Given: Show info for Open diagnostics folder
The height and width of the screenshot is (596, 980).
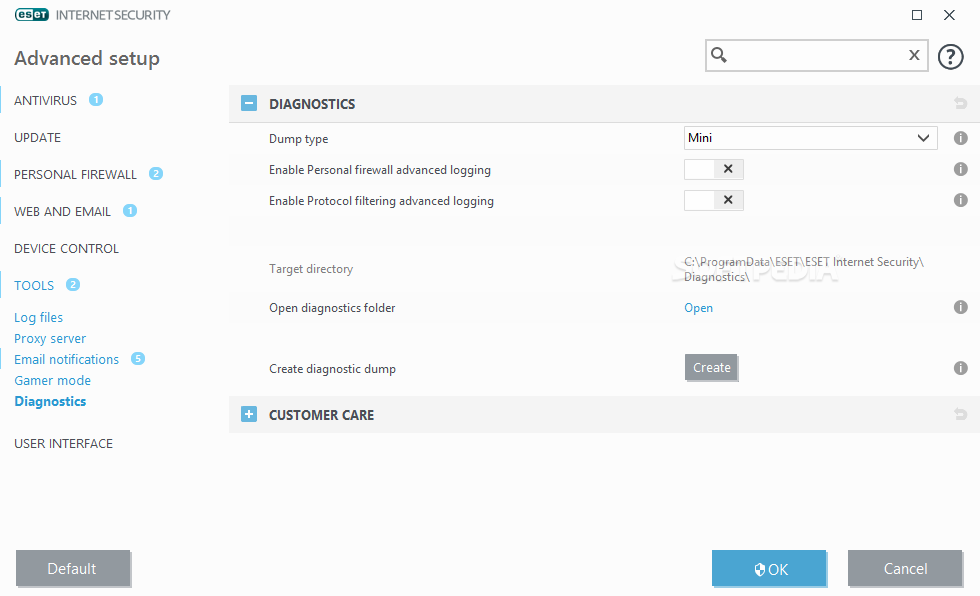Looking at the screenshot, I should click(x=961, y=307).
